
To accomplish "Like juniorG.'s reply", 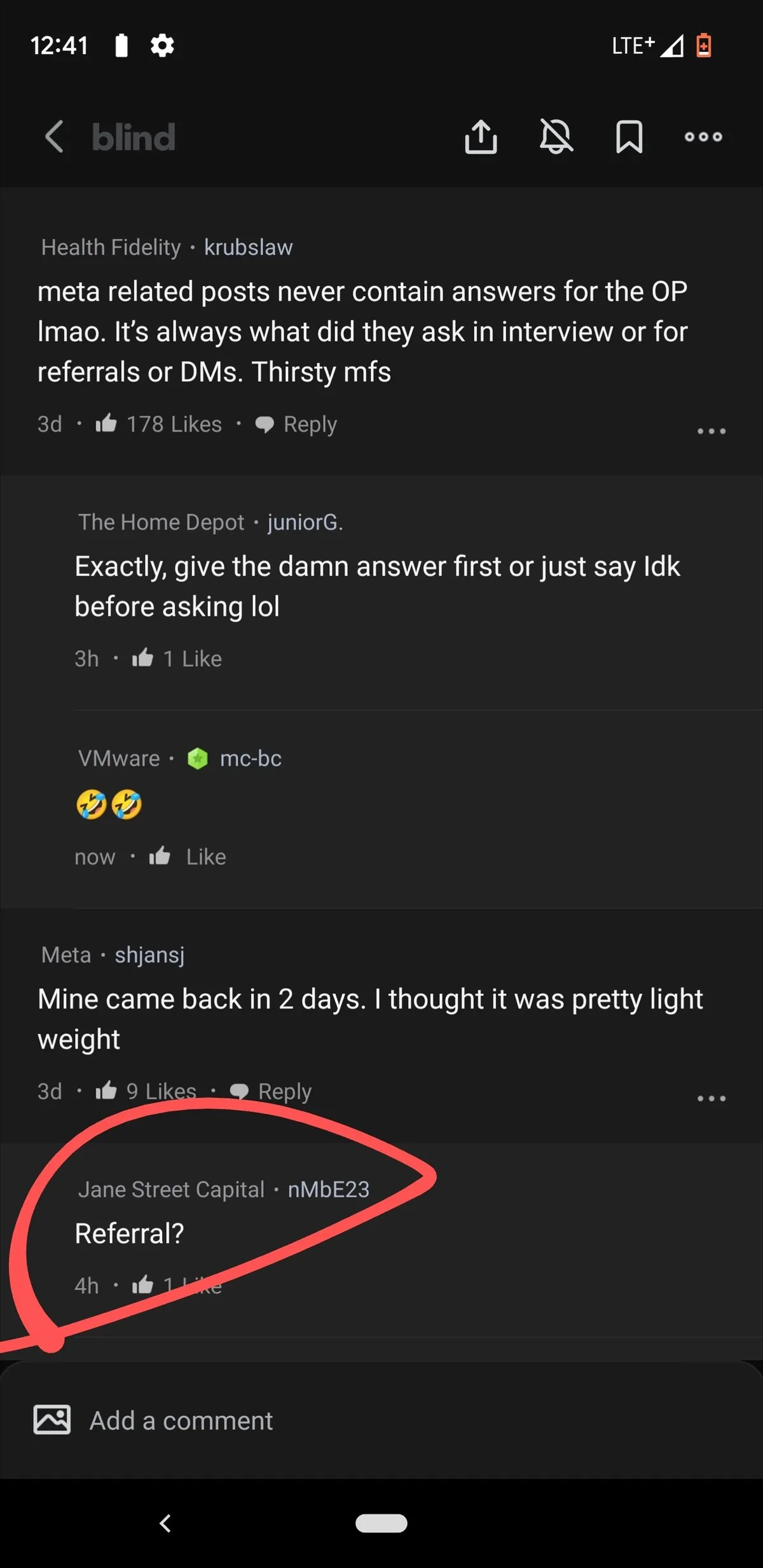I will pyautogui.click(x=143, y=658).
